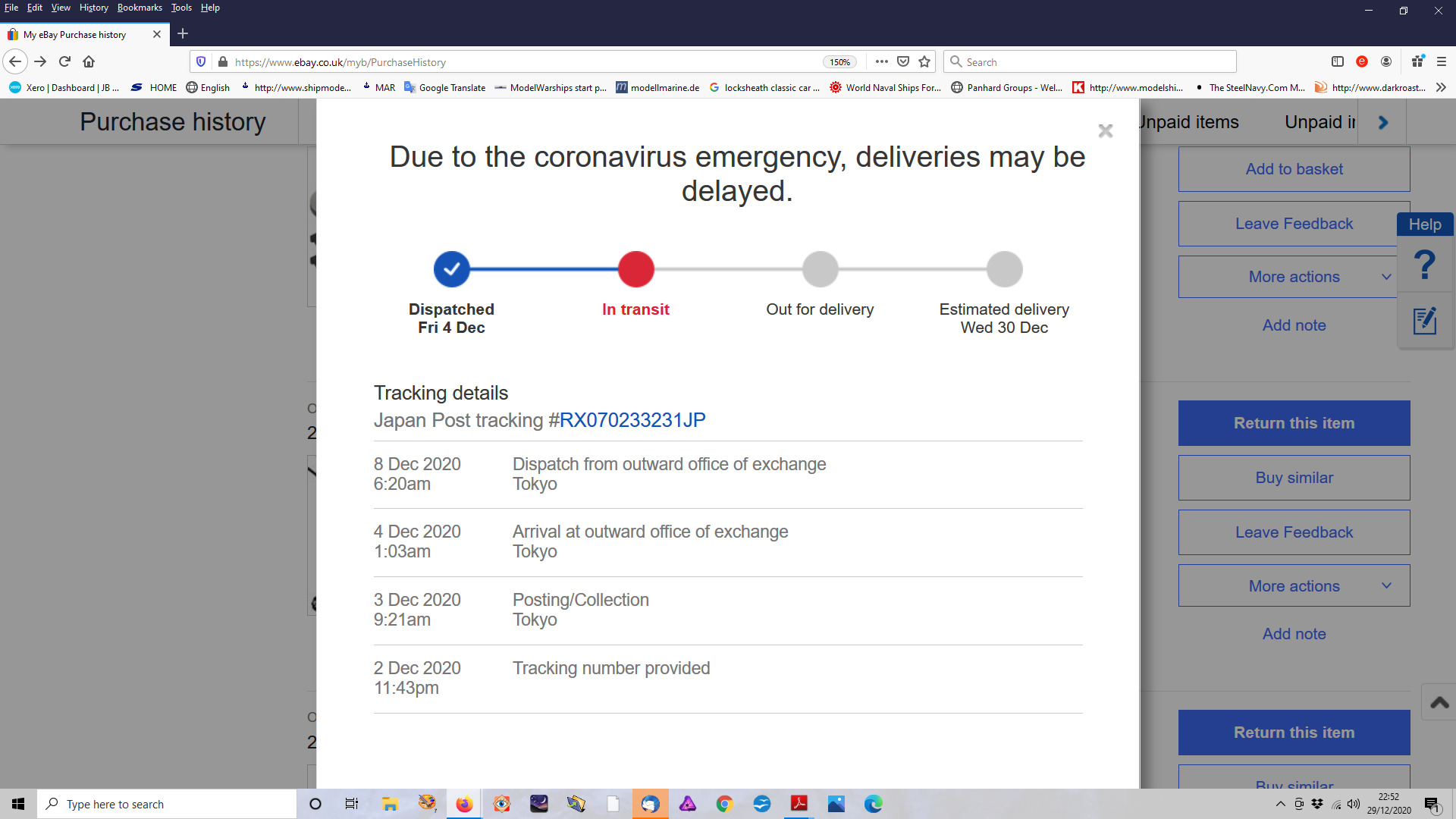
Task: Open the Help question mark widget
Action: tap(1425, 265)
